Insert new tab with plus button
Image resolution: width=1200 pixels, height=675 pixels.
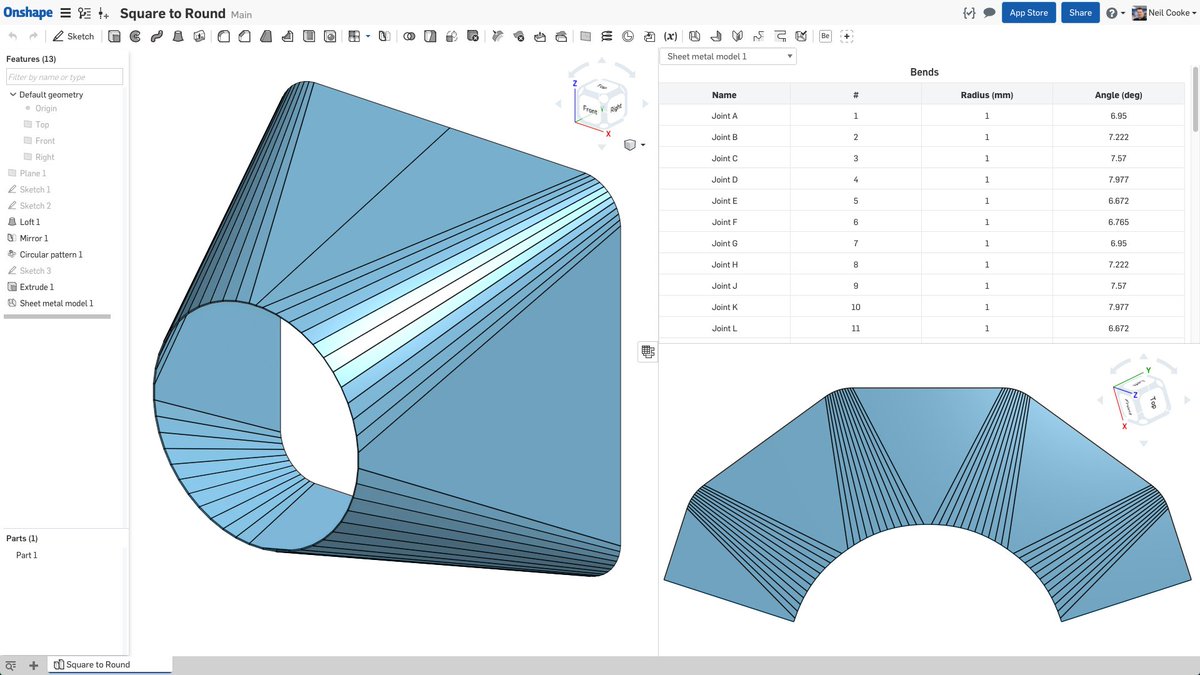point(33,665)
